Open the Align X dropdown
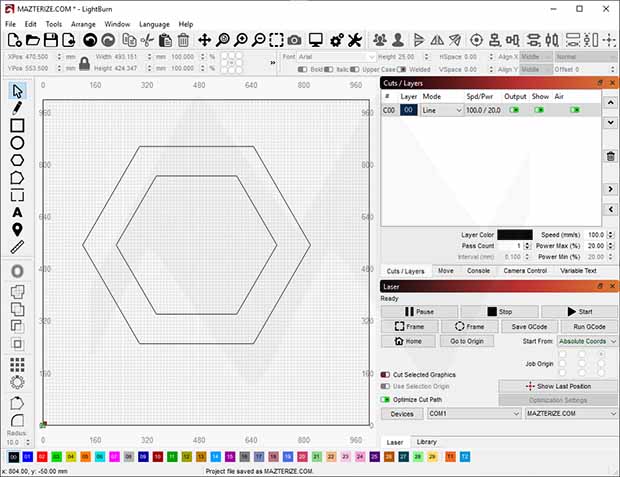 [x=536, y=57]
